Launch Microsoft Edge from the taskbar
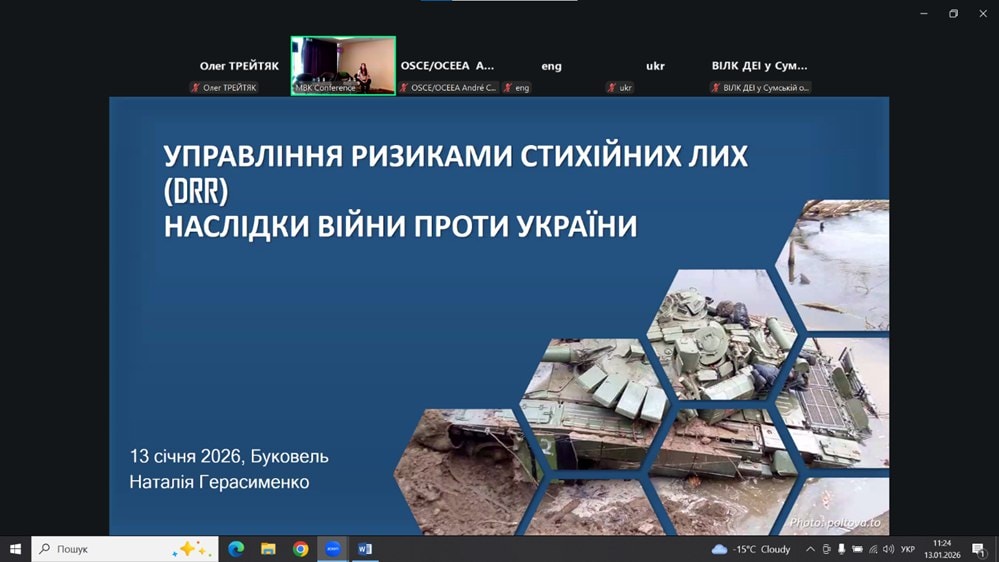 (x=236, y=549)
